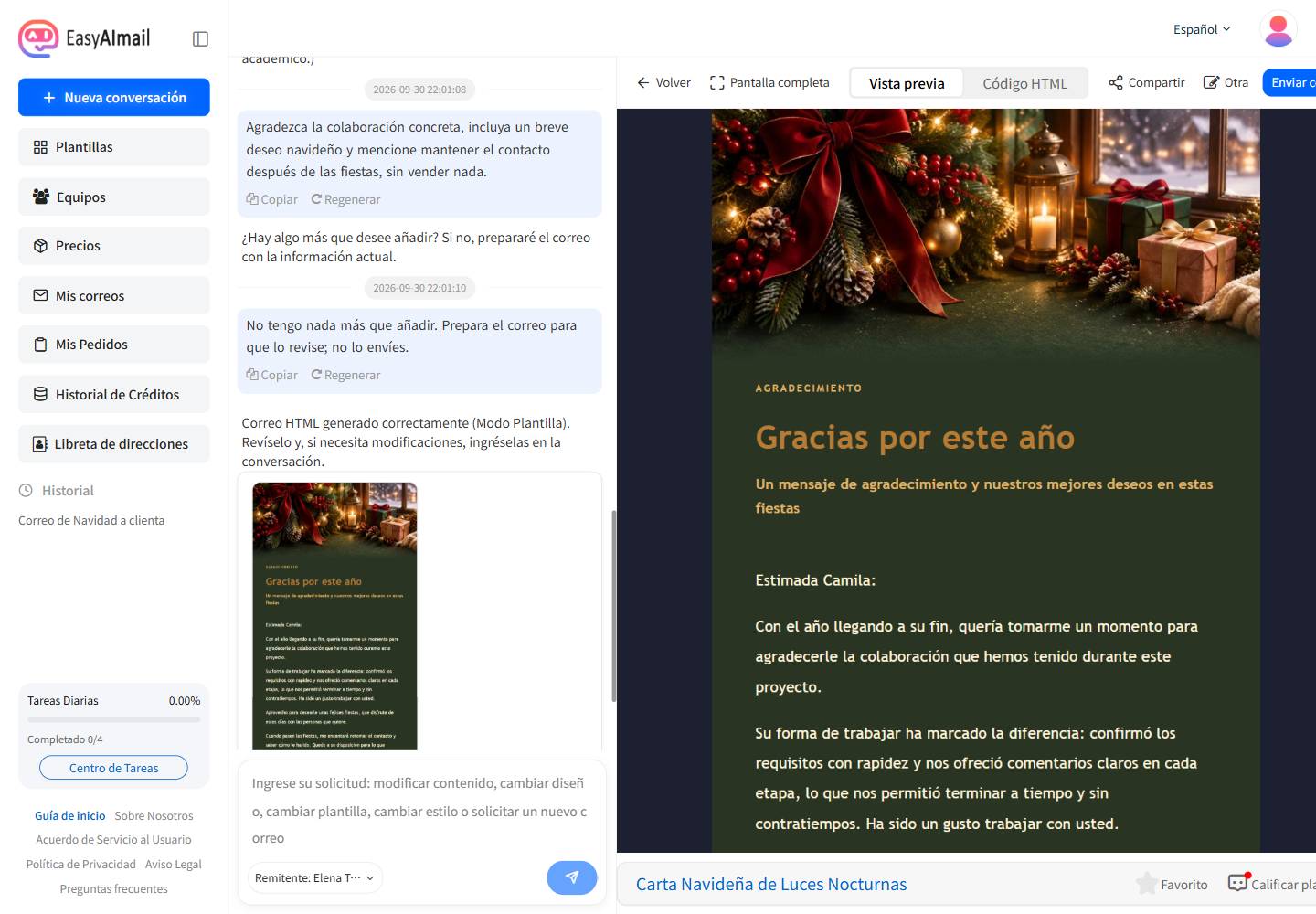Viewport: 1316px width, 914px height.
Task: Click the Centro de Tareas button
Action: point(114,768)
